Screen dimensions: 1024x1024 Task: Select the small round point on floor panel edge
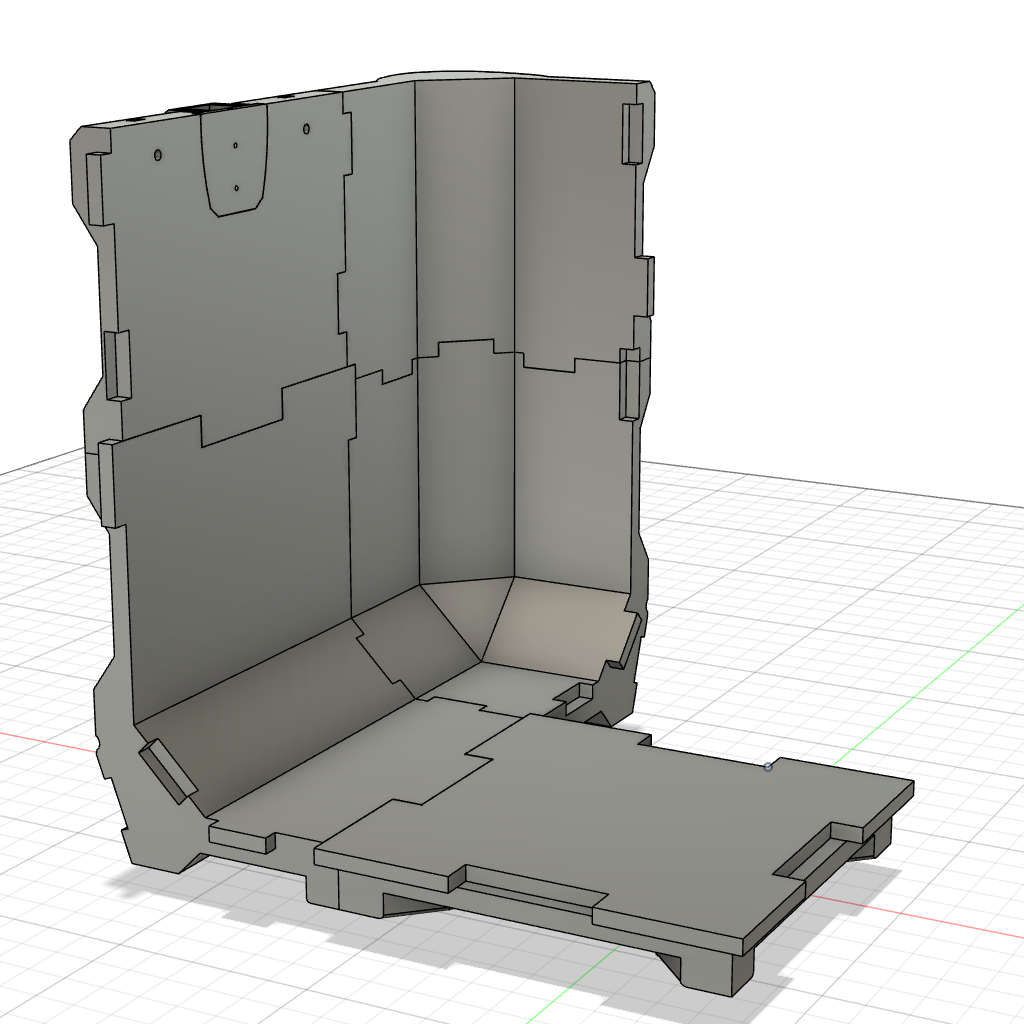[768, 767]
